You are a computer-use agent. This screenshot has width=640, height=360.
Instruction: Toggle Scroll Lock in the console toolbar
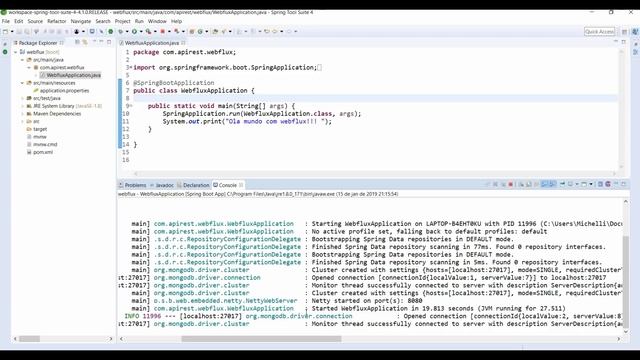pos(528,184)
